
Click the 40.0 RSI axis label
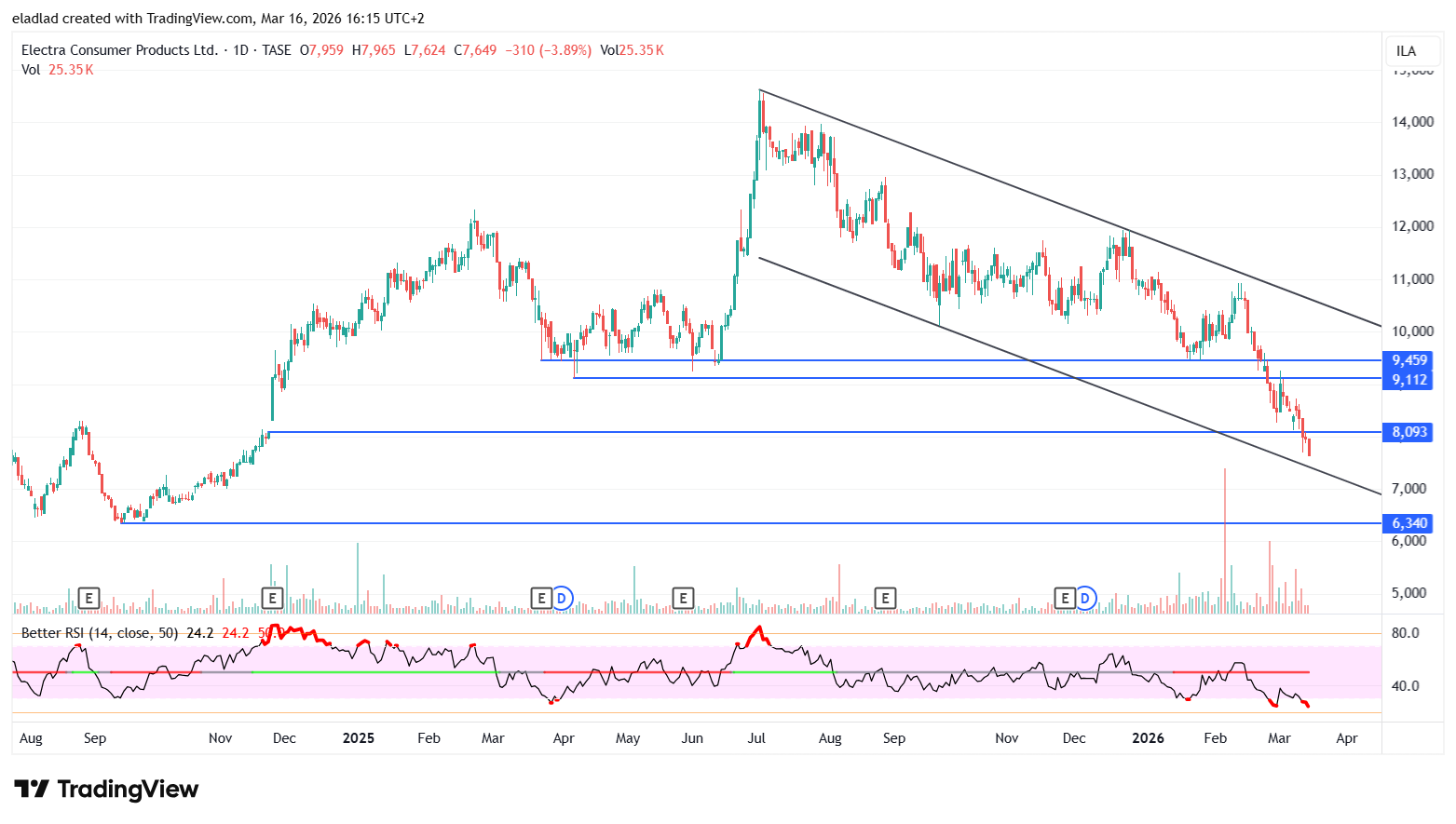1406,686
